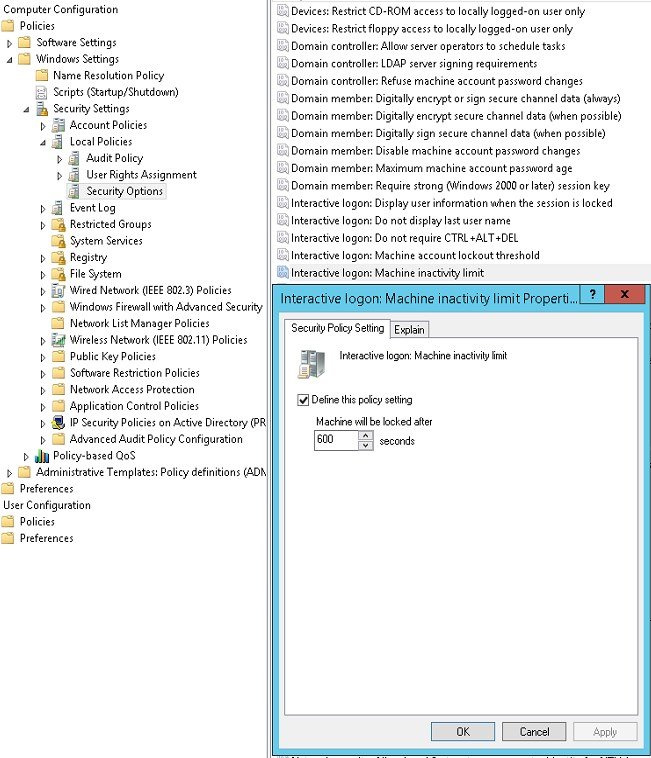Select 'Interactive logon: Display user information' policy
Viewport: 651px width, 758px height.
pyautogui.click(x=451, y=203)
